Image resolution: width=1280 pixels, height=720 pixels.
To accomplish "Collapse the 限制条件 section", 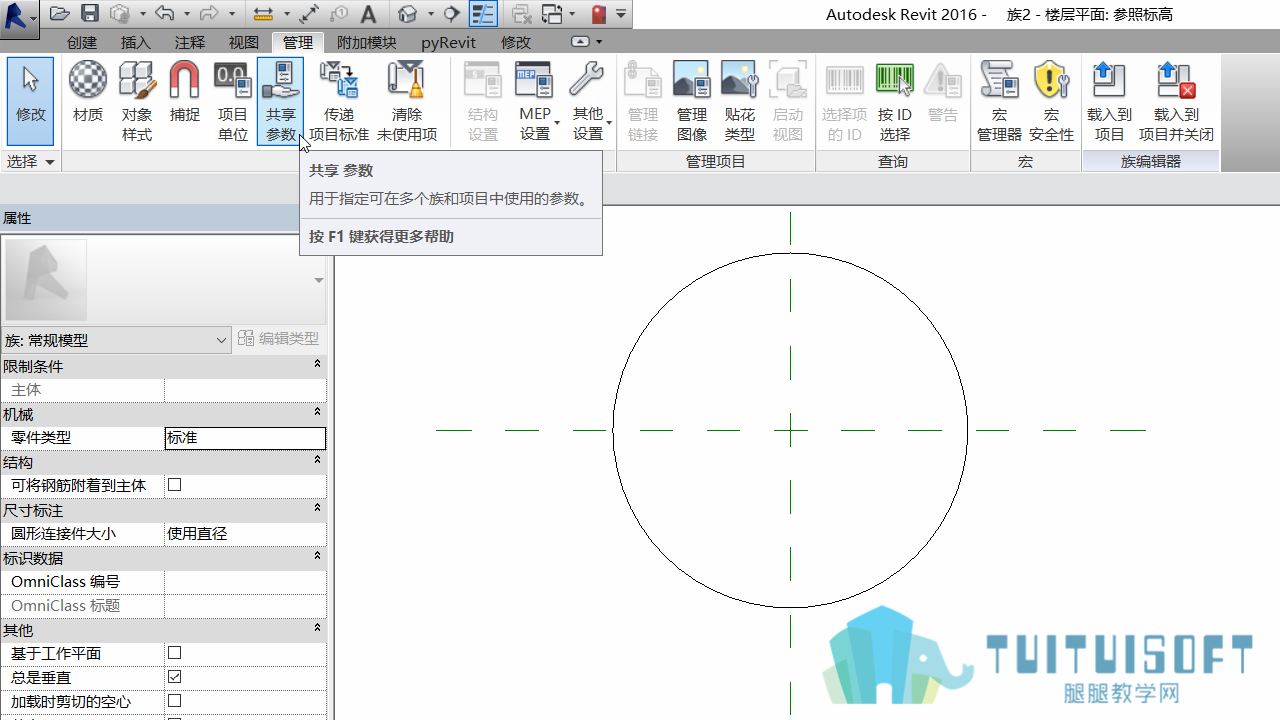I will pos(318,365).
